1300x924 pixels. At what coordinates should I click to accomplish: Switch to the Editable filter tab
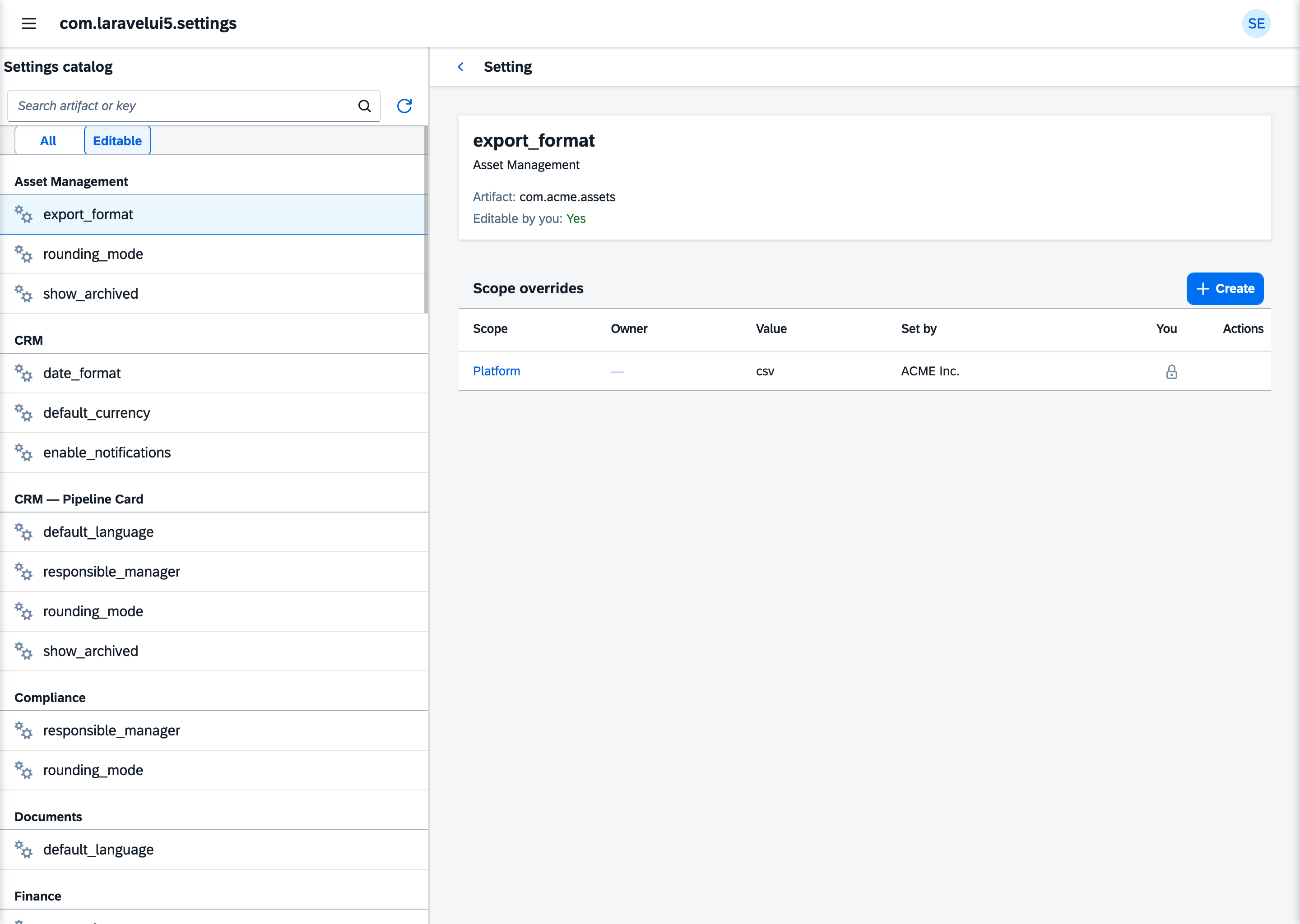click(x=117, y=140)
